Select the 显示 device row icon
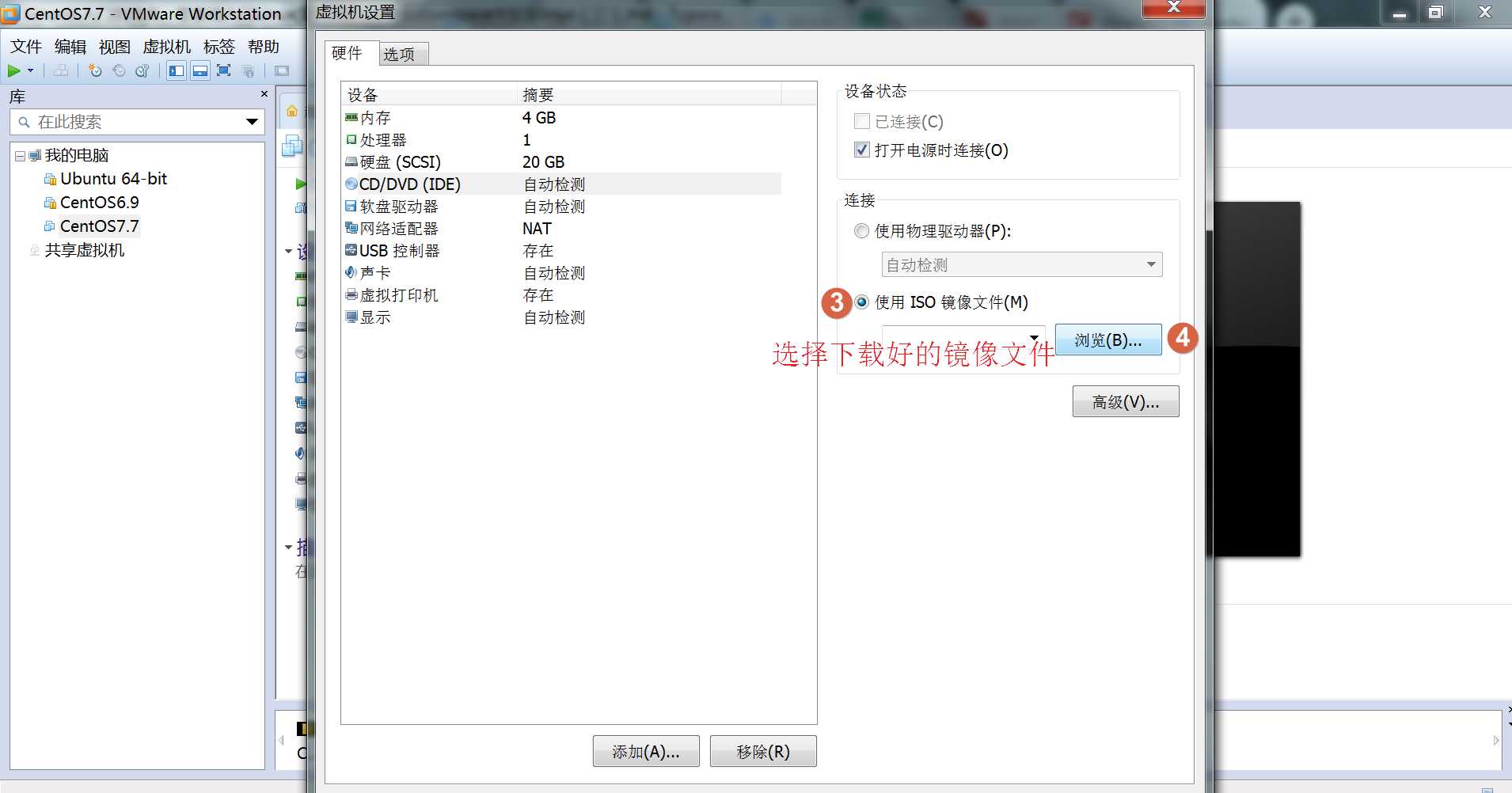This screenshot has height=793, width=1512. tap(351, 317)
